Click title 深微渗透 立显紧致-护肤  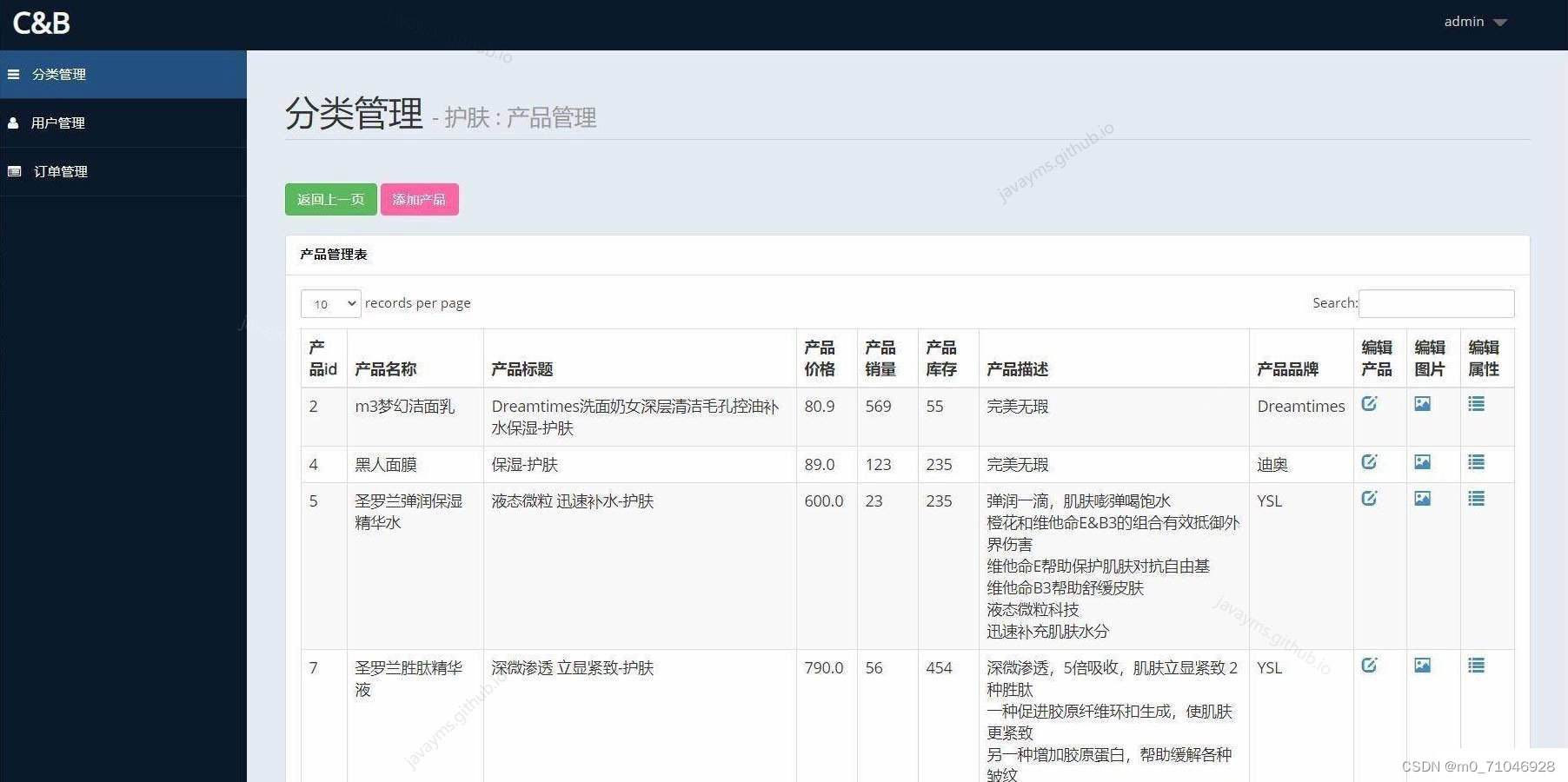[x=572, y=668]
